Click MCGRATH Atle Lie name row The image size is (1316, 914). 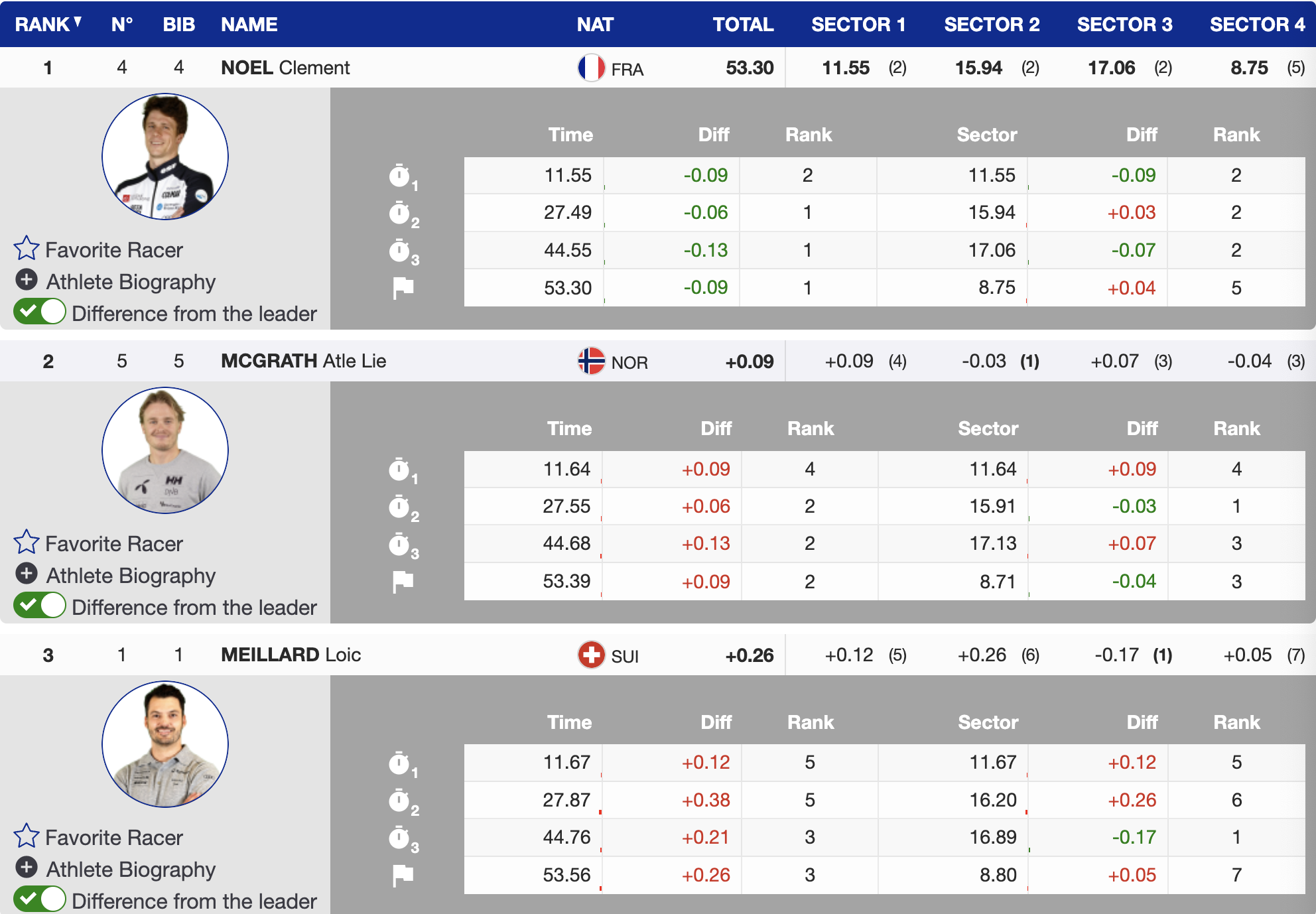pos(303,361)
